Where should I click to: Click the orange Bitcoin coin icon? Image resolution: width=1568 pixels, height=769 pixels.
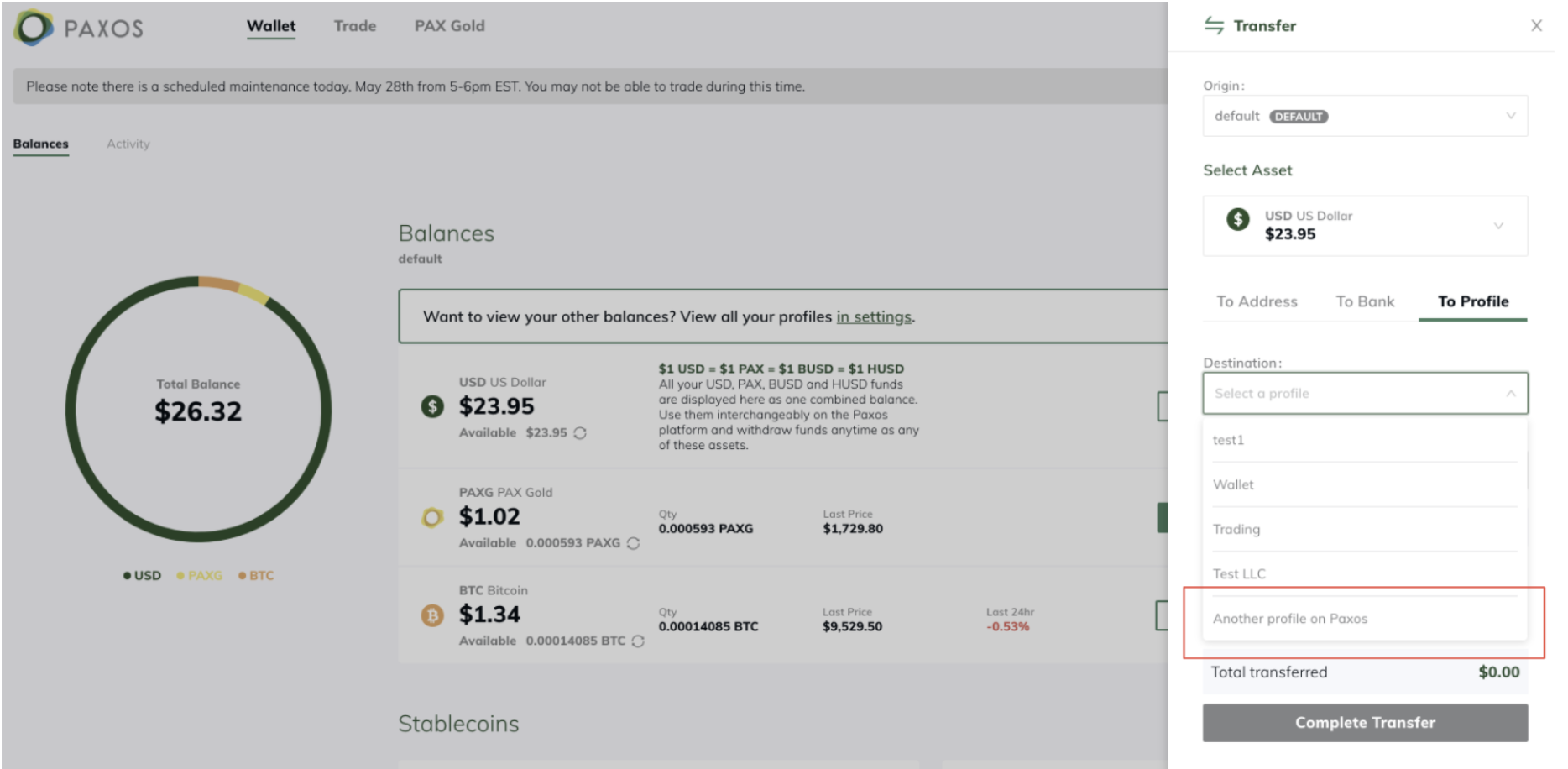click(431, 615)
